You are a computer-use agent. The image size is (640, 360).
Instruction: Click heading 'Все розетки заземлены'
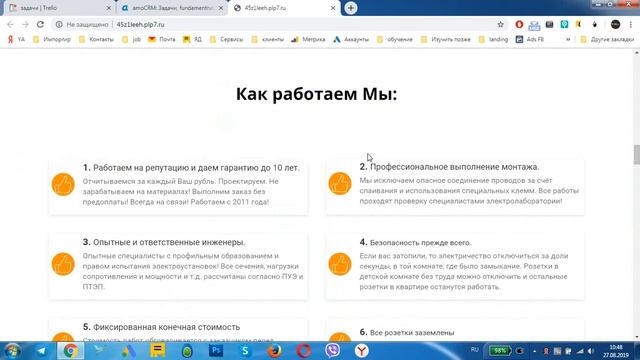(x=412, y=333)
